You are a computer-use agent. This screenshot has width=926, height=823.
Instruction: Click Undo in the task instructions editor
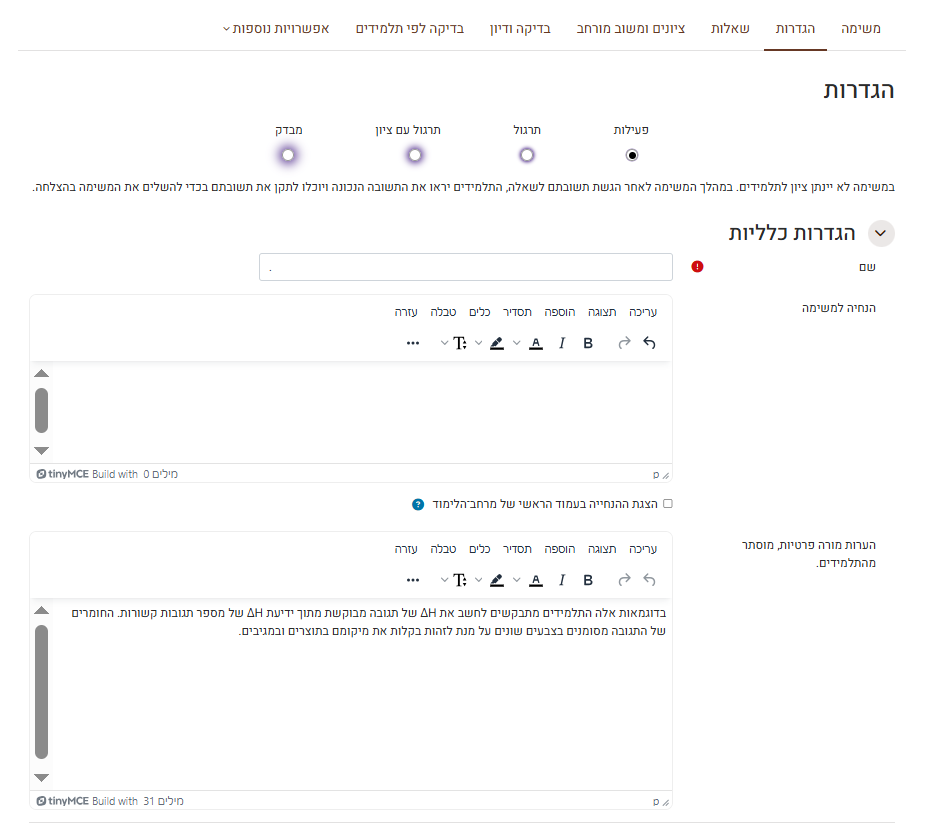[x=649, y=343]
